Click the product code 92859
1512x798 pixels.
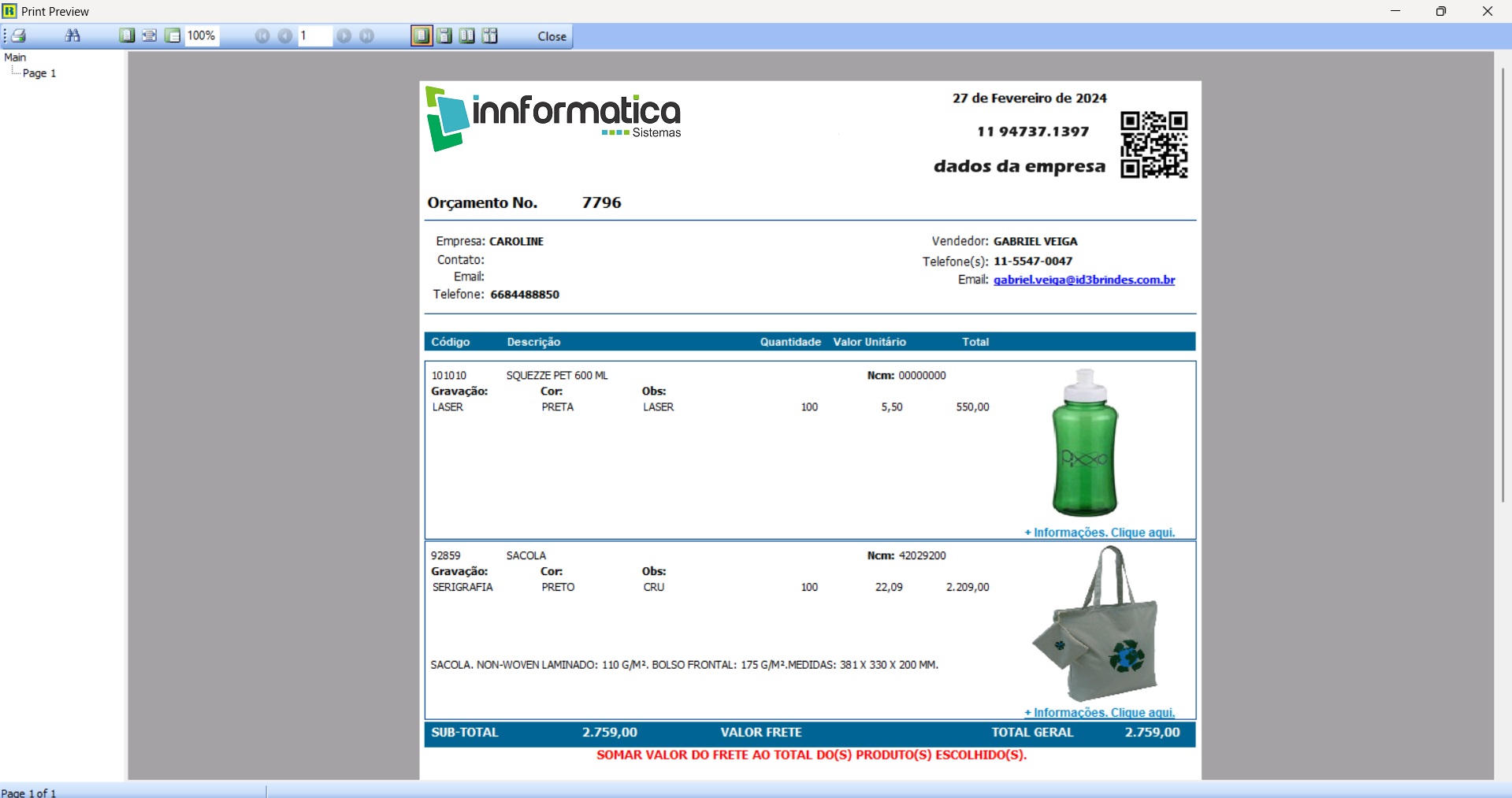[446, 555]
